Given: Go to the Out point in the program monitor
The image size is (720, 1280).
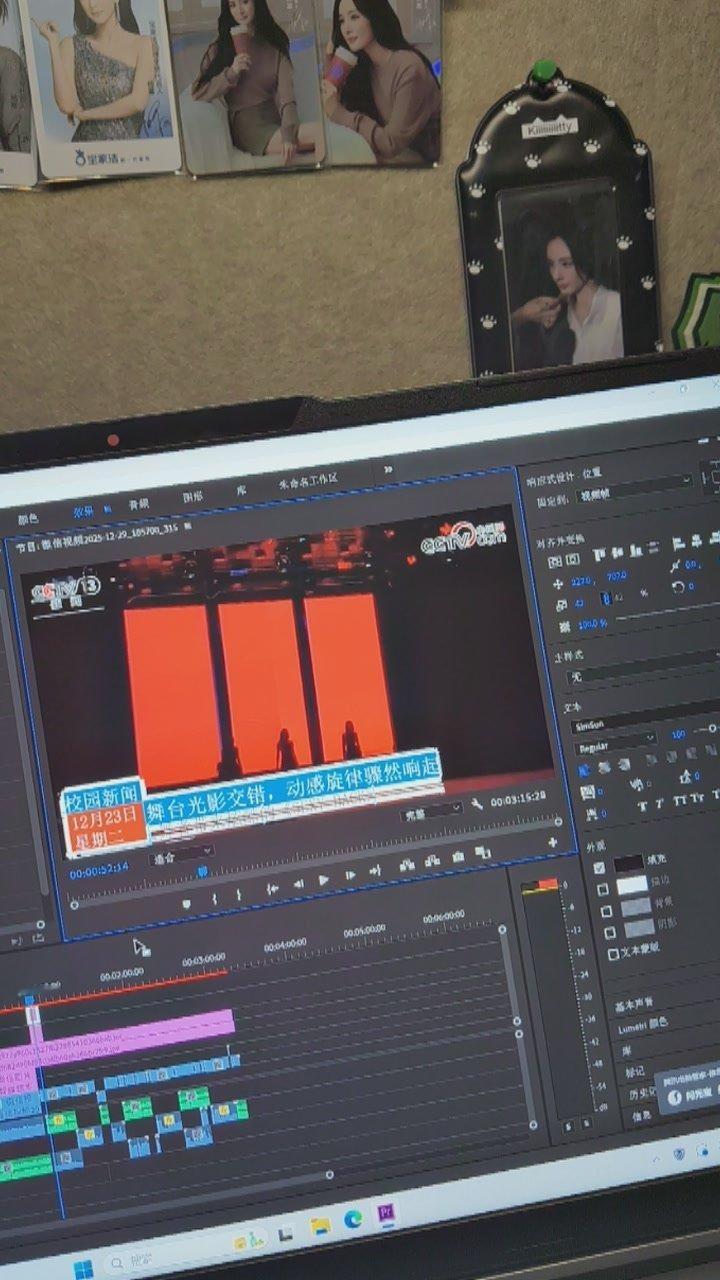Looking at the screenshot, I should (375, 871).
